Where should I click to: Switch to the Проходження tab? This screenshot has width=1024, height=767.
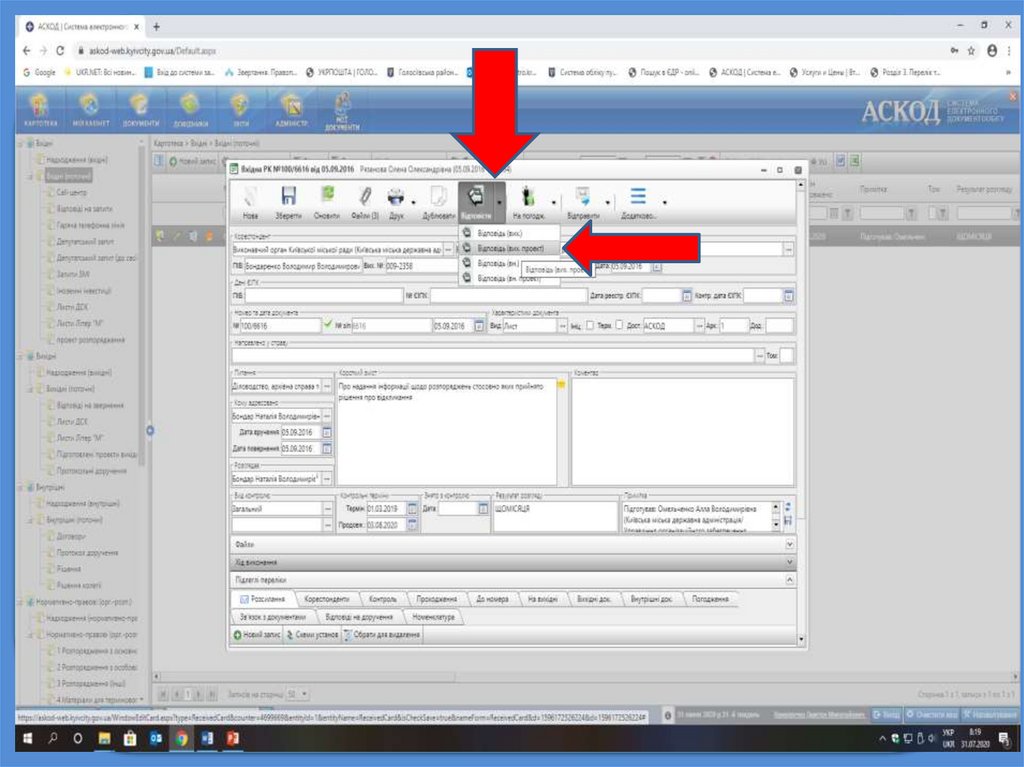[x=436, y=598]
